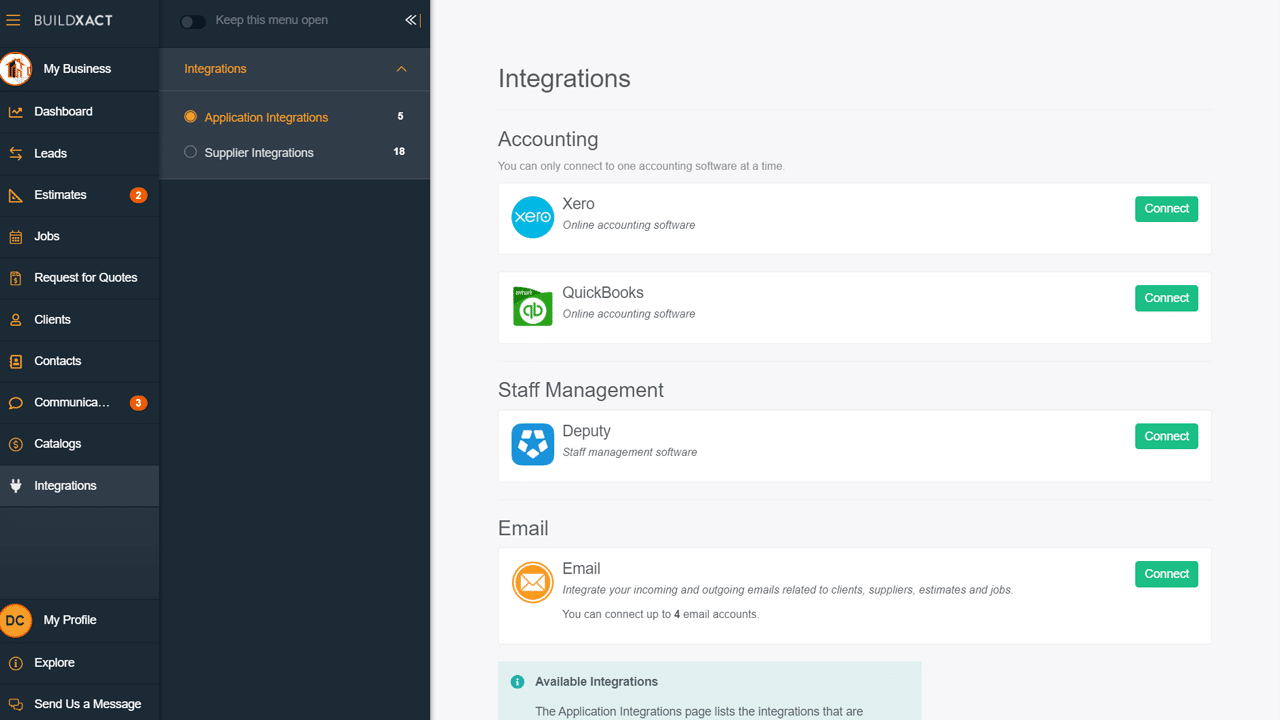Click the Xero logo
Image resolution: width=1280 pixels, height=720 pixels.
click(533, 217)
